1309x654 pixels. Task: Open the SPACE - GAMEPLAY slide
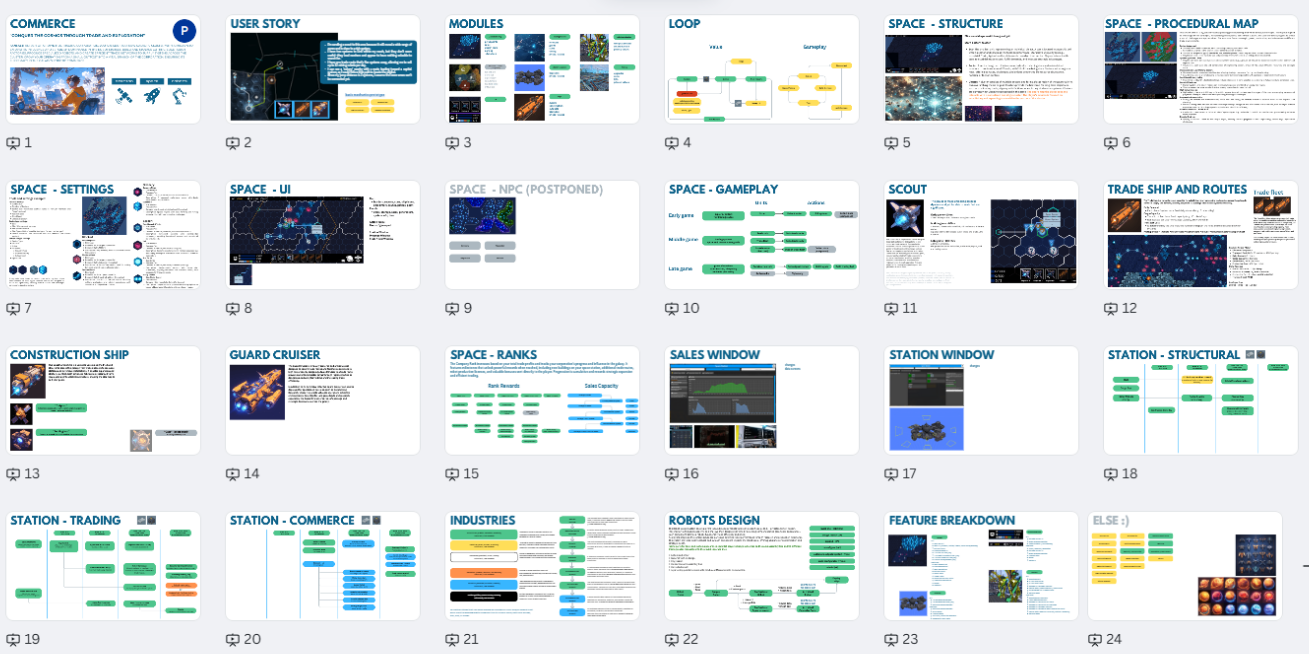[762, 235]
